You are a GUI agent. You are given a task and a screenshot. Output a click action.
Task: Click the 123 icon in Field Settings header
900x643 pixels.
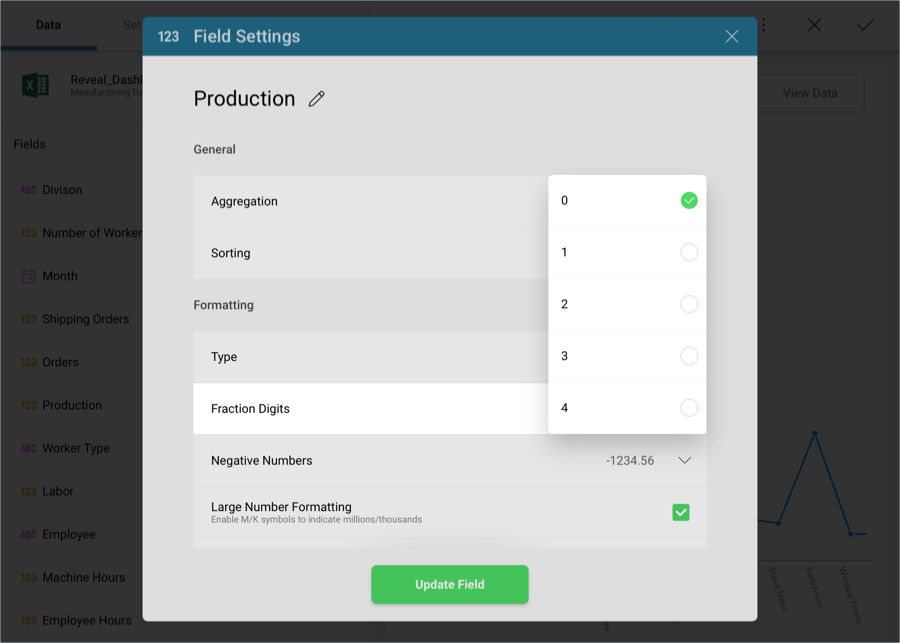170,36
